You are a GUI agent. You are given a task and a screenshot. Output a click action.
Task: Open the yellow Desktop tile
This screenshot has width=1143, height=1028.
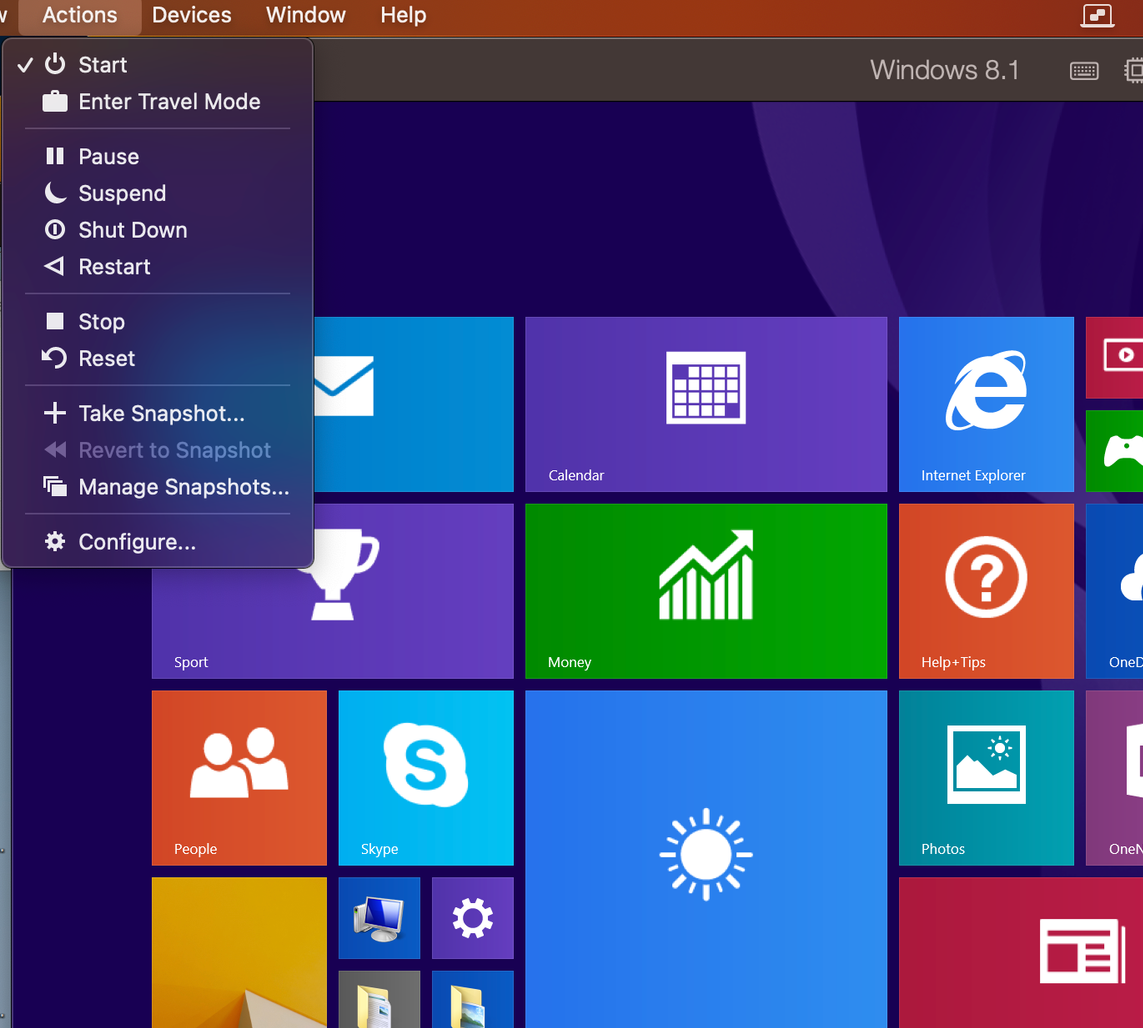click(239, 952)
